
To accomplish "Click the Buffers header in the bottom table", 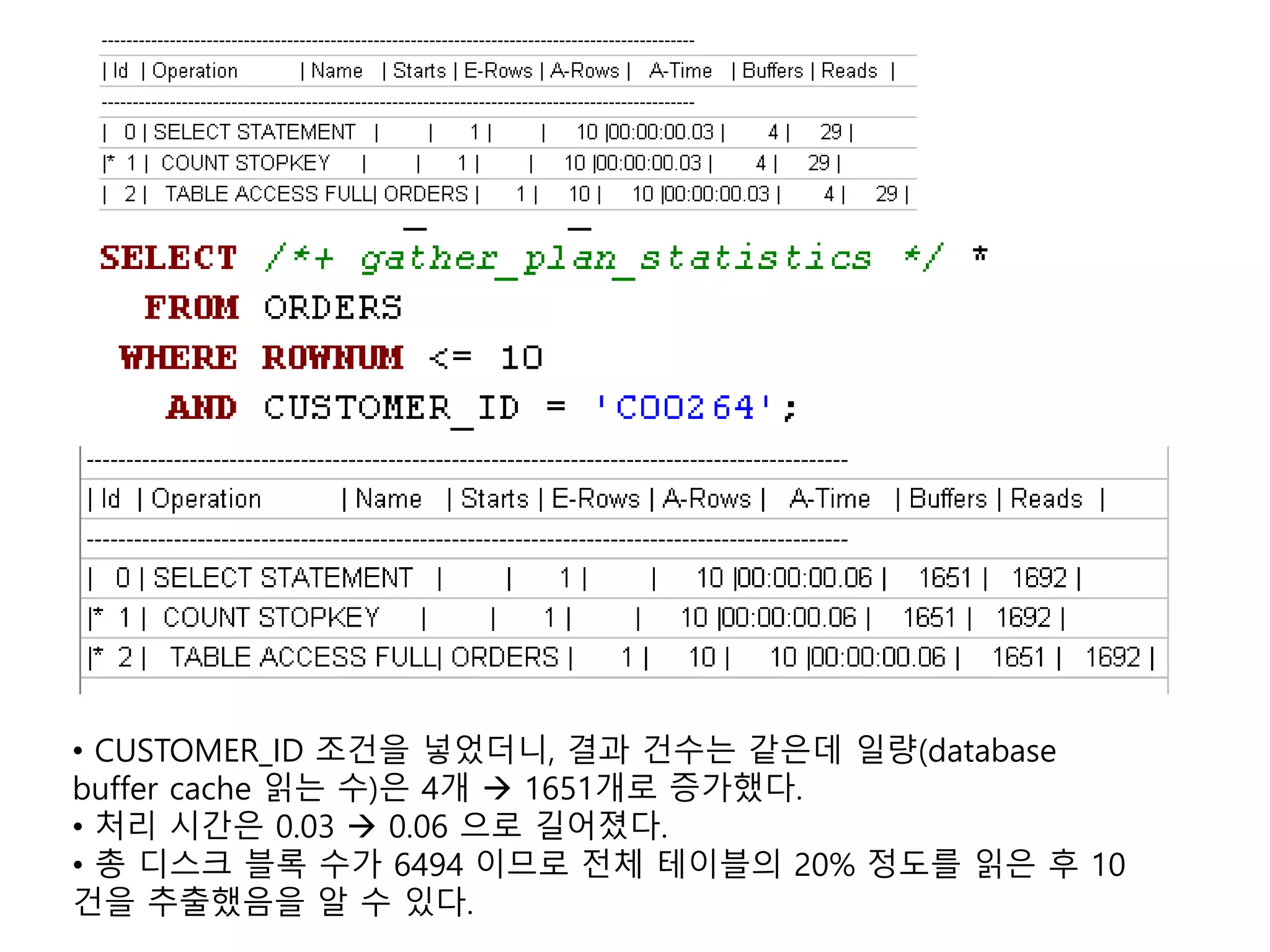I will coord(948,499).
